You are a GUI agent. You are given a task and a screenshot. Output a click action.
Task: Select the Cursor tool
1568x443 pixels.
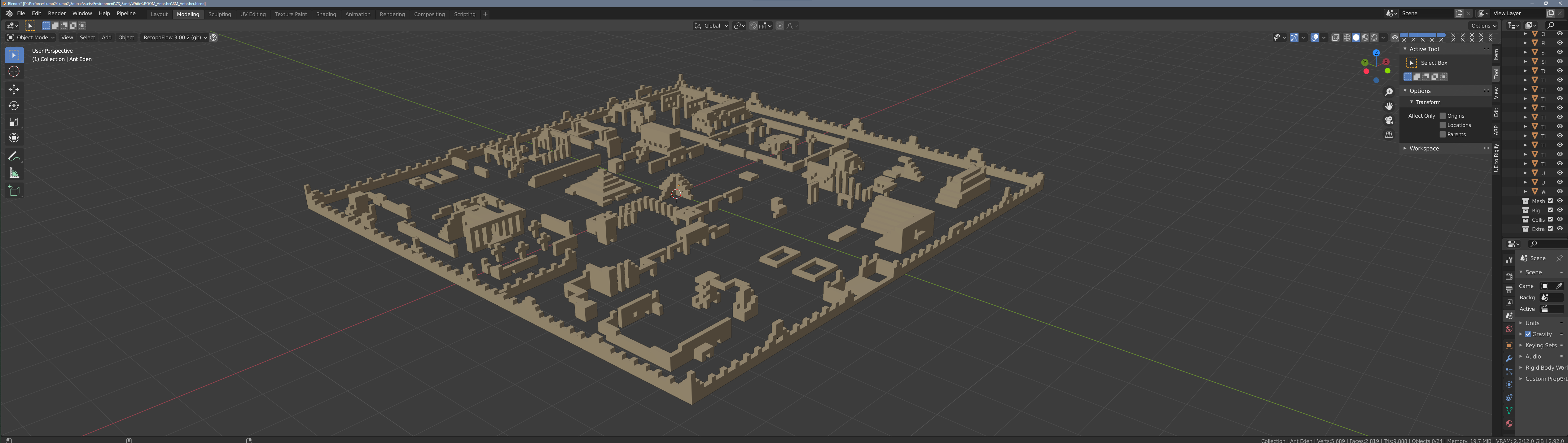tap(14, 72)
